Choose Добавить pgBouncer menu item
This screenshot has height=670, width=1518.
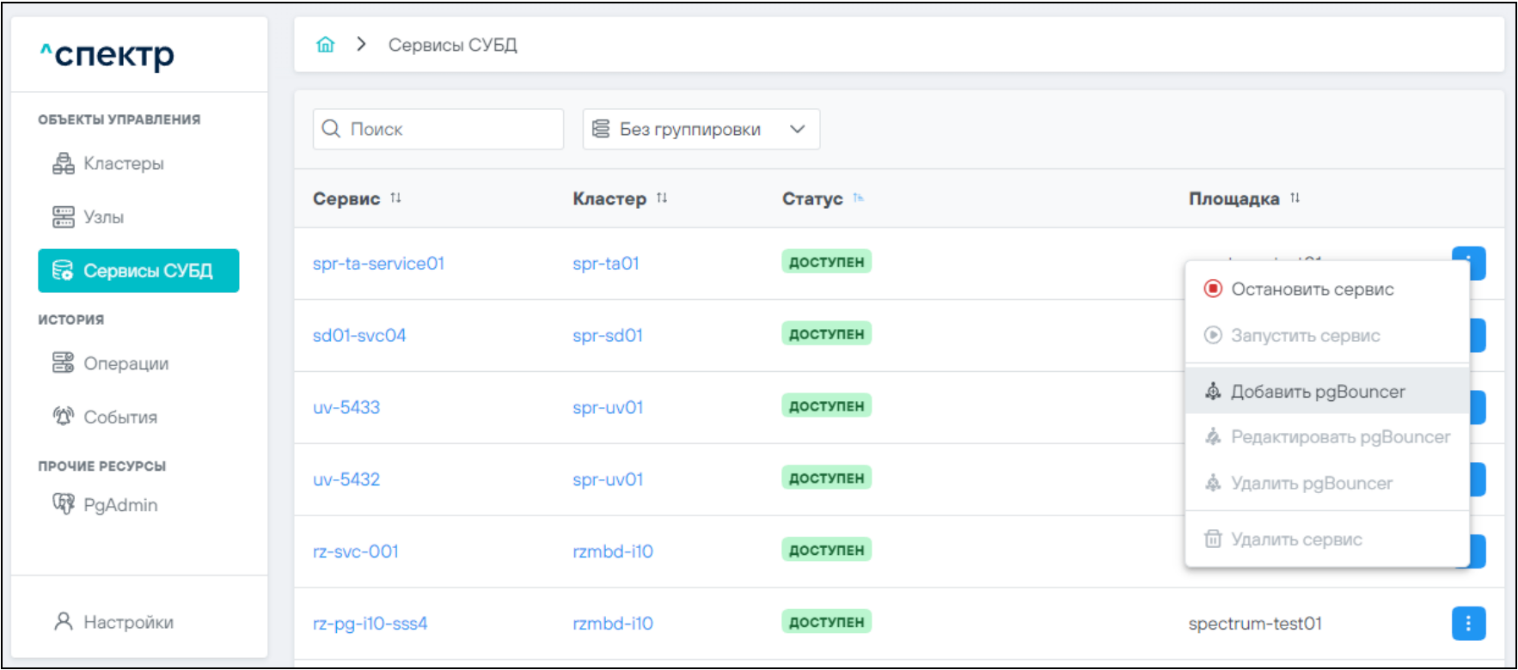[x=1317, y=392]
